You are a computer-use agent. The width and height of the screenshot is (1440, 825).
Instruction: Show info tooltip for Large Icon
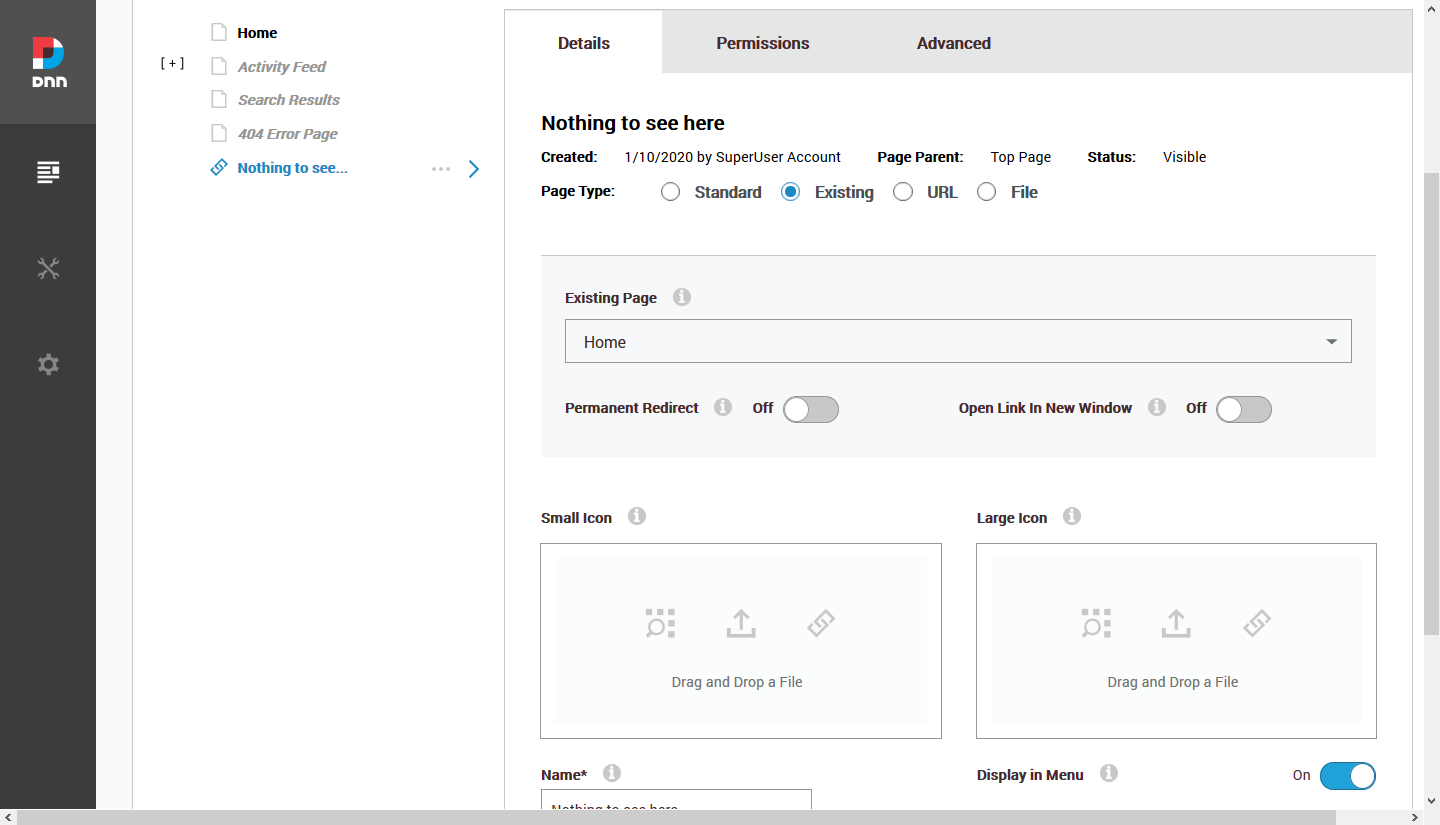[x=1072, y=516]
